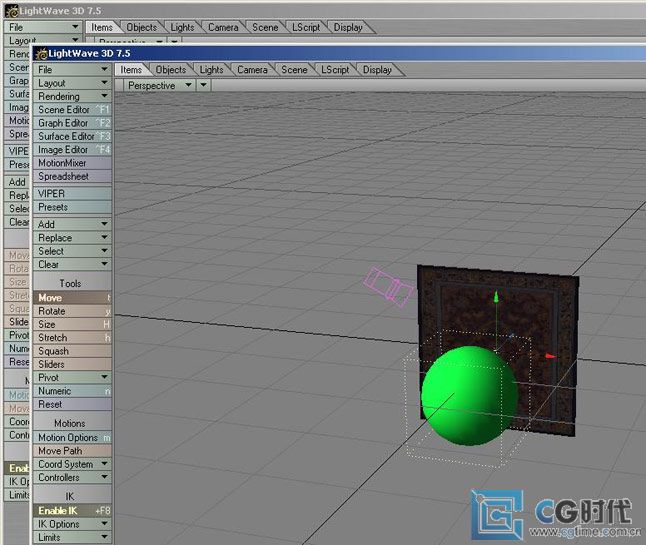Select the Lights tab in the back window
The height and width of the screenshot is (545, 646).
(x=182, y=27)
